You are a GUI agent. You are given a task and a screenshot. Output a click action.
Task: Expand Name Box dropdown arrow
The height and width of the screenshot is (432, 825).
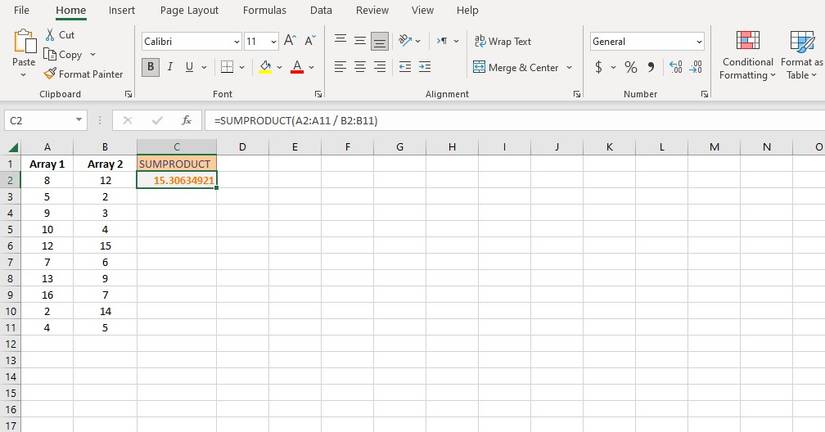coord(78,120)
